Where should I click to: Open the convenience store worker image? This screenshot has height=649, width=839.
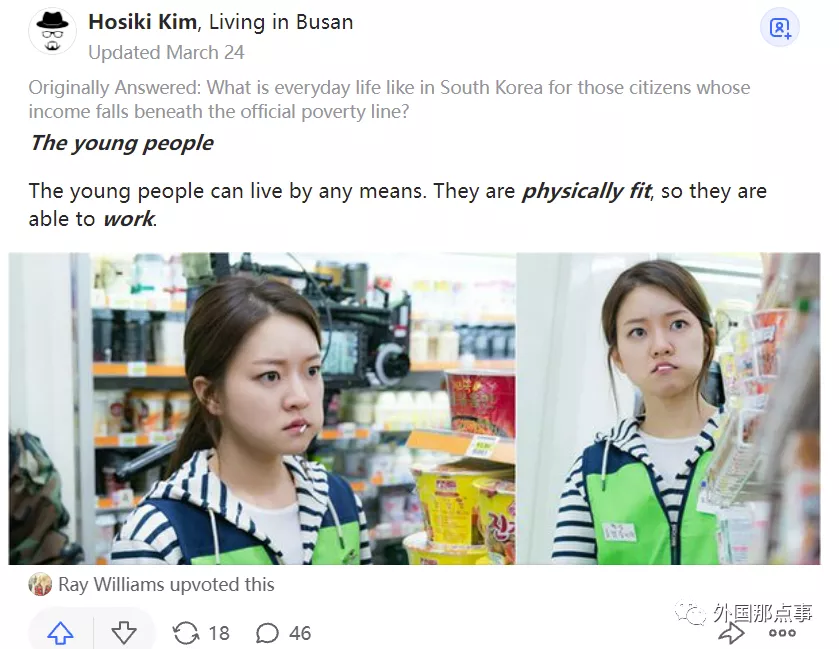point(414,408)
